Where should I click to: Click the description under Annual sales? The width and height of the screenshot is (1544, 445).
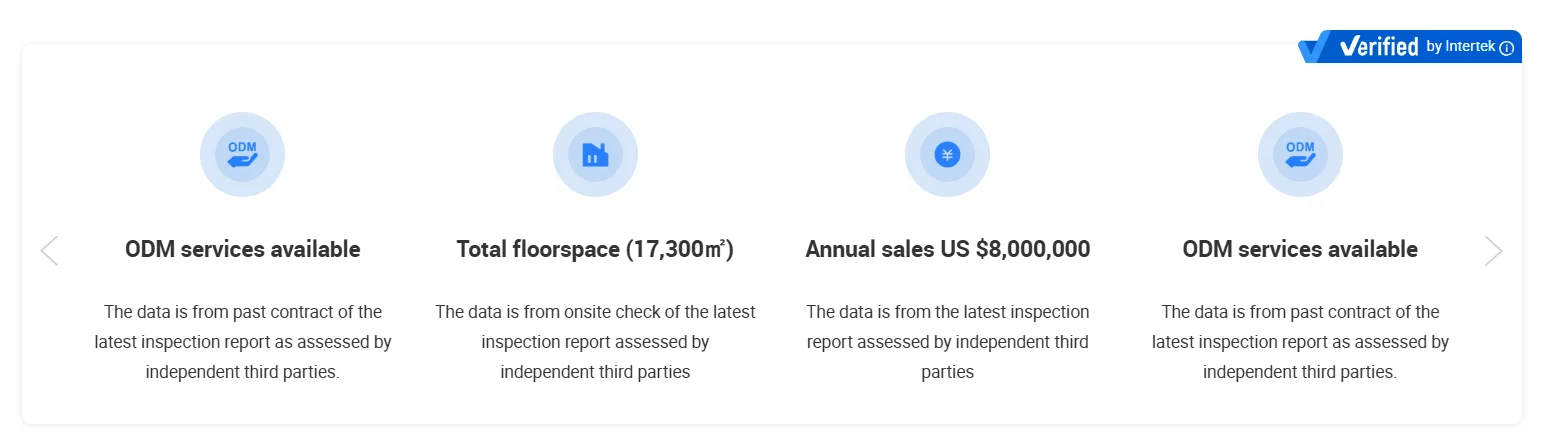(947, 342)
